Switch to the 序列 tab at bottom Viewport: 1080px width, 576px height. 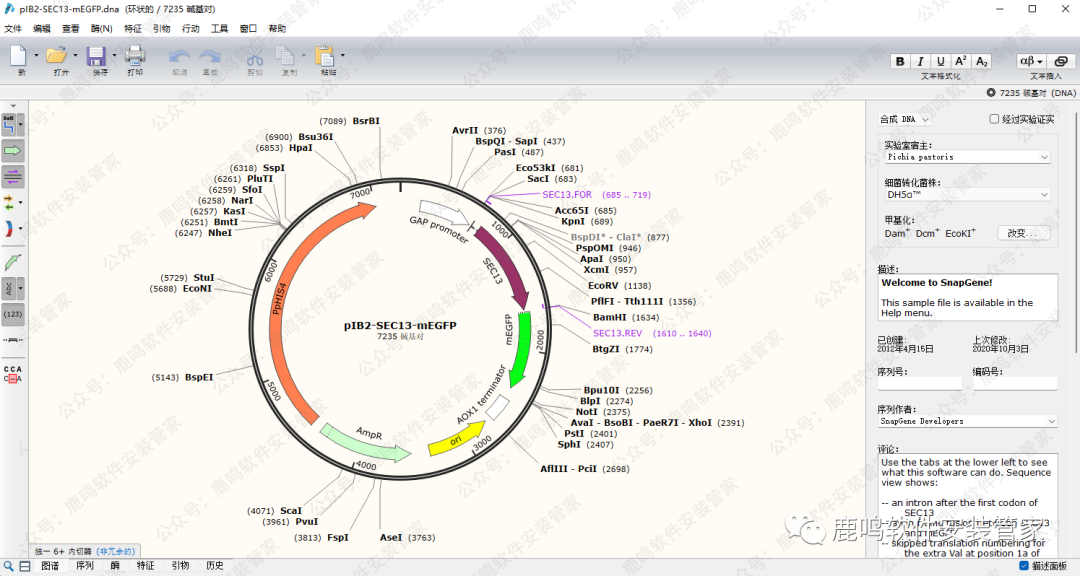point(85,566)
